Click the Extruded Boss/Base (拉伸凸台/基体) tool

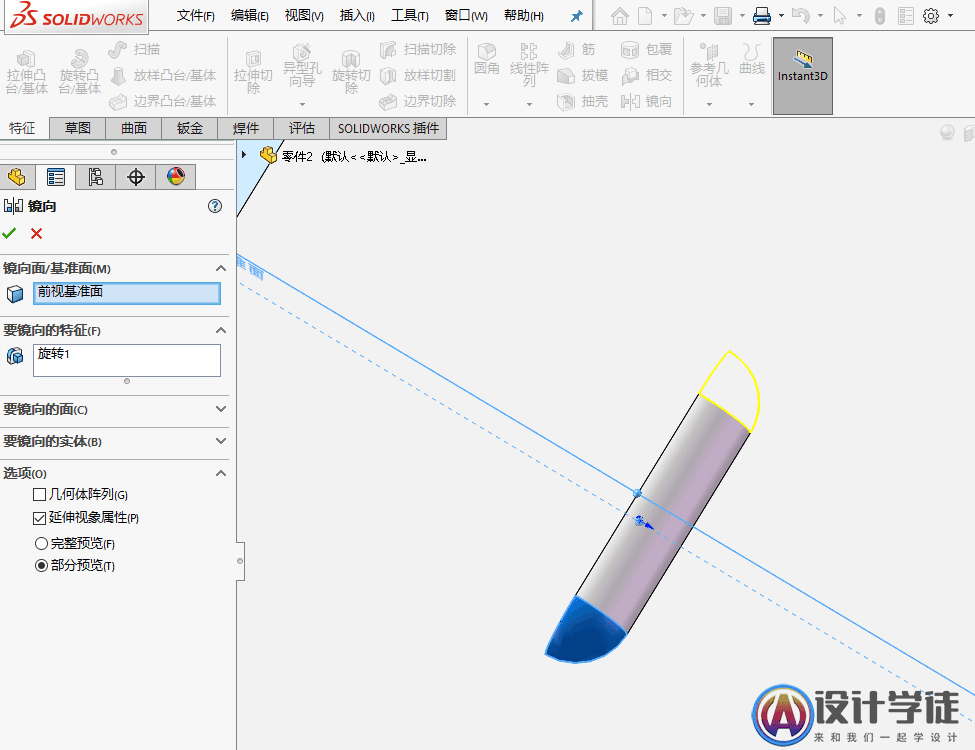coord(26,73)
